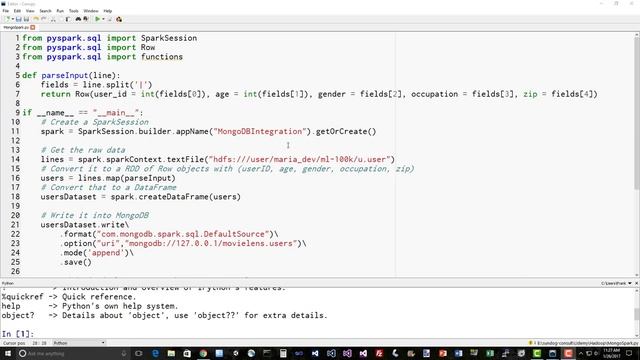The height and width of the screenshot is (360, 640).
Task: Open the Windows Start menu
Action: click(7, 353)
